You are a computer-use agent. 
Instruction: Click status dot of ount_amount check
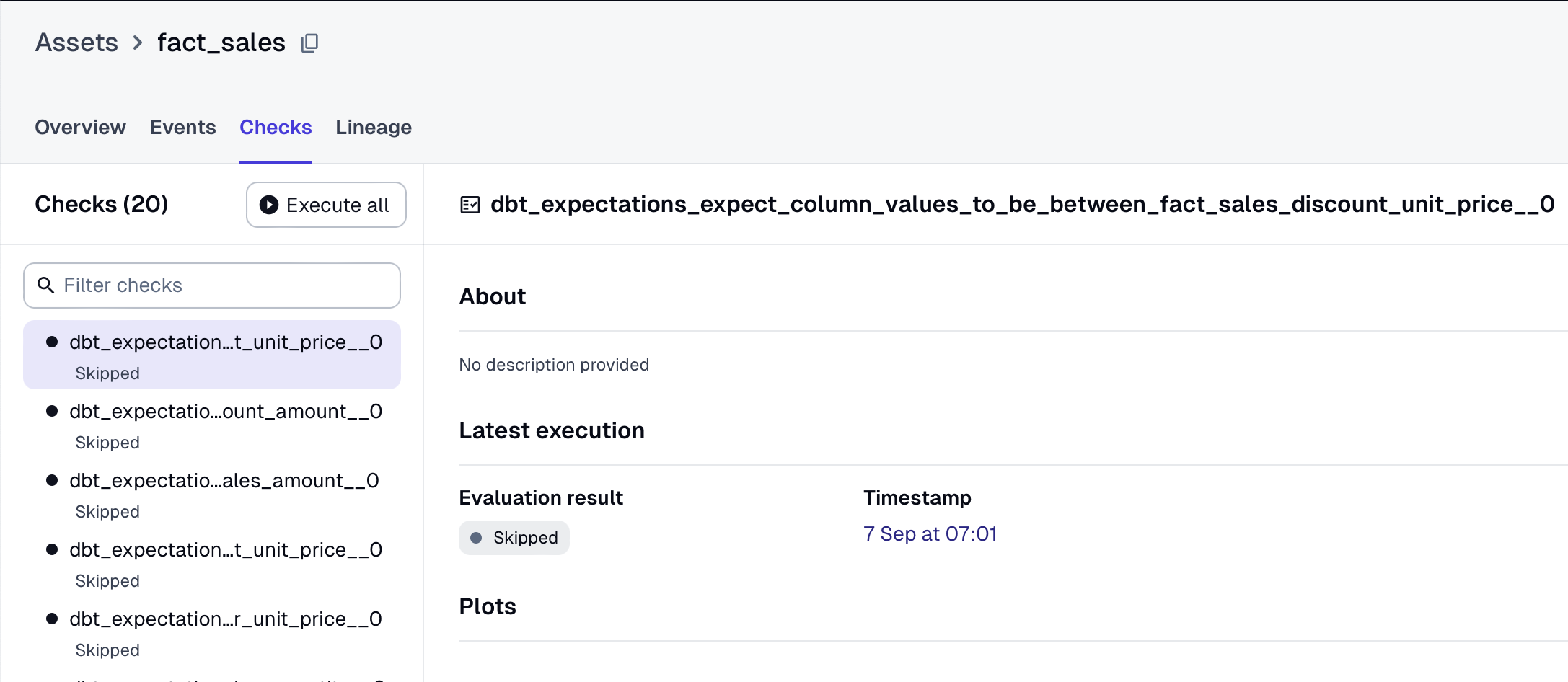pos(52,411)
